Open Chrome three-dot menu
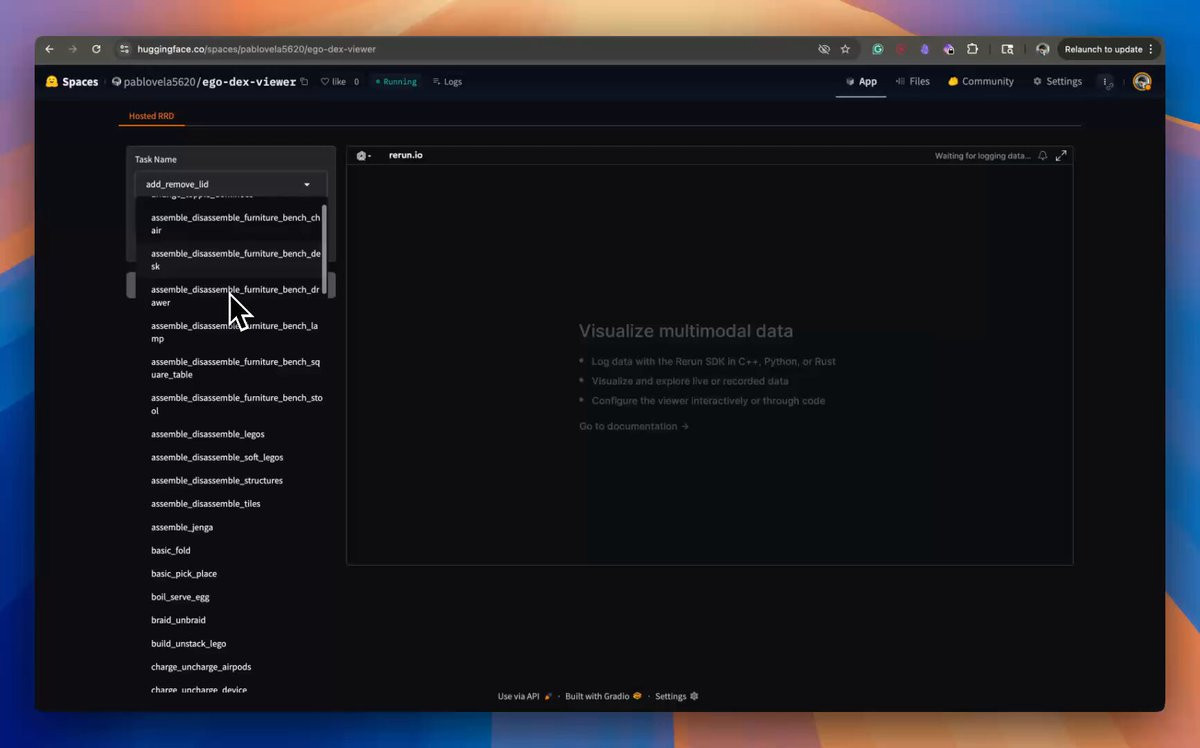Image resolution: width=1200 pixels, height=748 pixels. pyautogui.click(x=1151, y=49)
